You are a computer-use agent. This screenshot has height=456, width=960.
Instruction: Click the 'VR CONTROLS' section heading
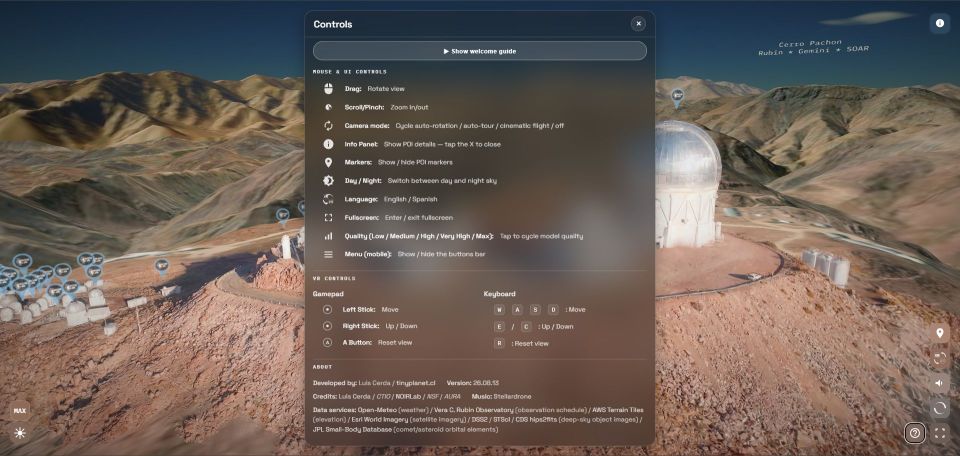(334, 278)
